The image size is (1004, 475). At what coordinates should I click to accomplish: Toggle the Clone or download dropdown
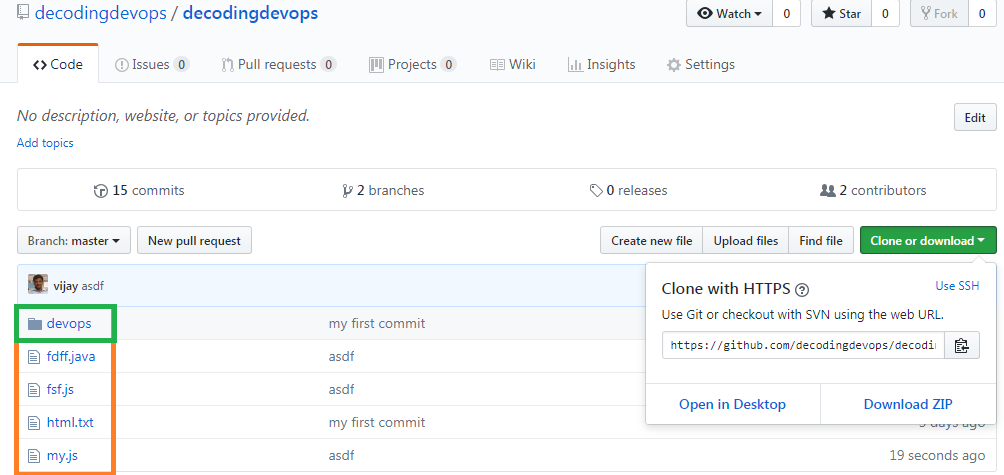pos(928,241)
